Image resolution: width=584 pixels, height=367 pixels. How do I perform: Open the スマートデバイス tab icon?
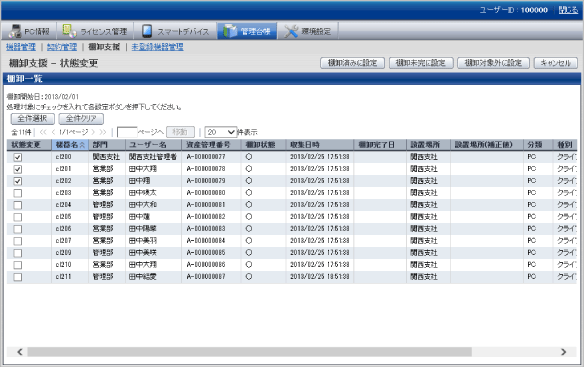[147, 31]
